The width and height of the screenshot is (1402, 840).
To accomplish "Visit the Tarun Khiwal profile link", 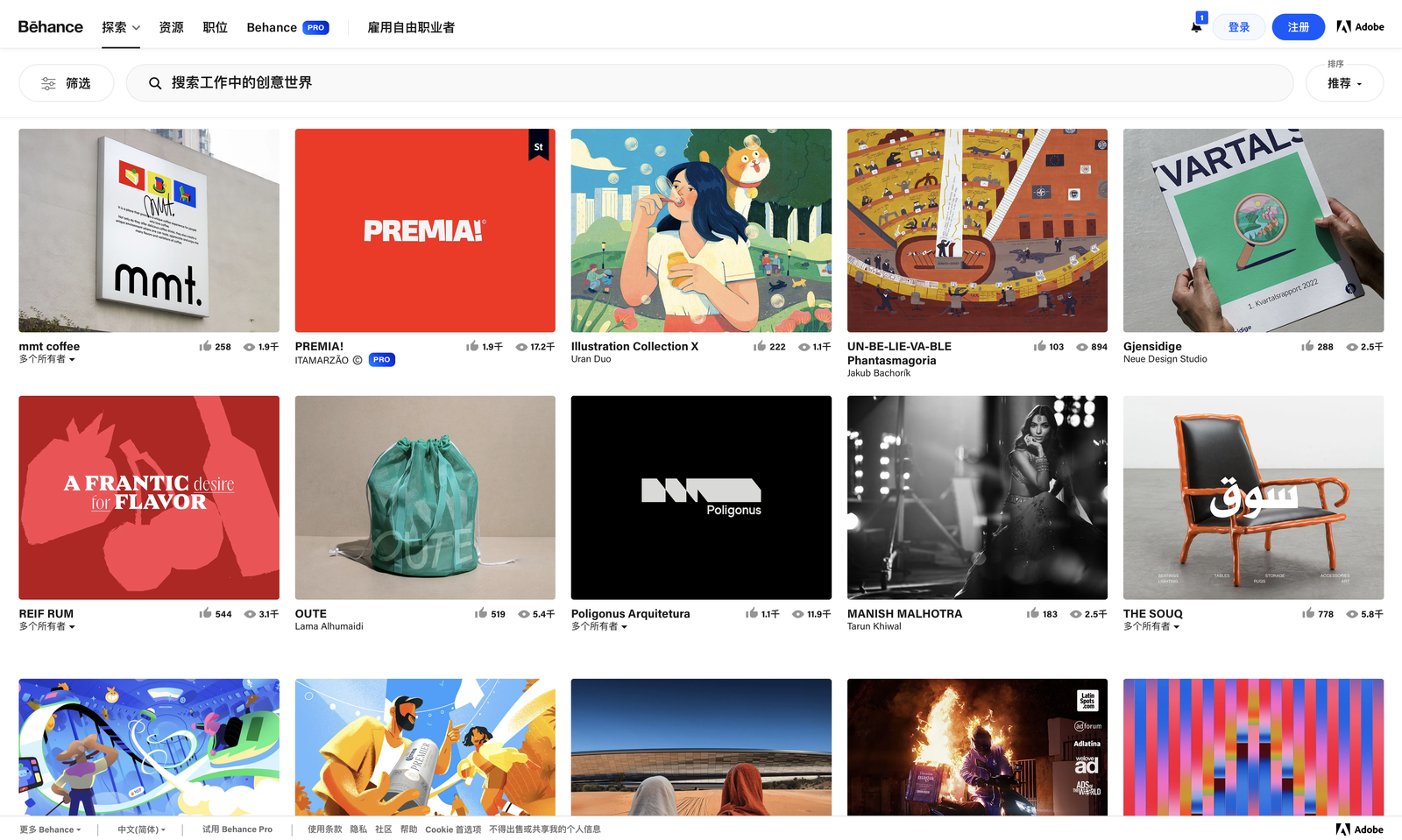I will point(874,626).
